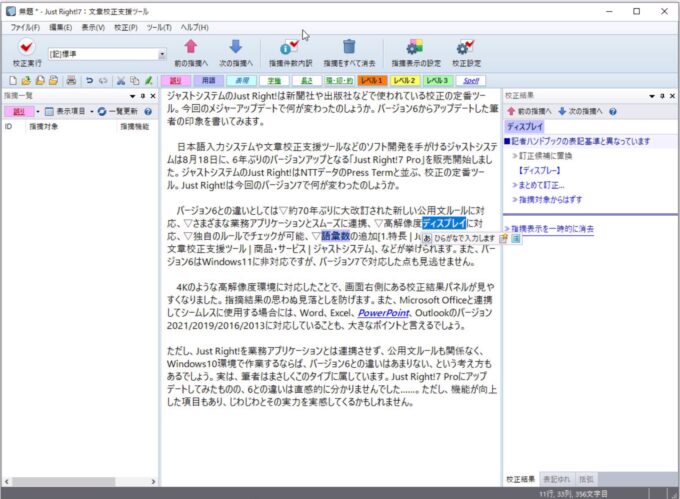680x499 pixels.
Task: Click 訂正候補に置換 link
Action: 545,156
